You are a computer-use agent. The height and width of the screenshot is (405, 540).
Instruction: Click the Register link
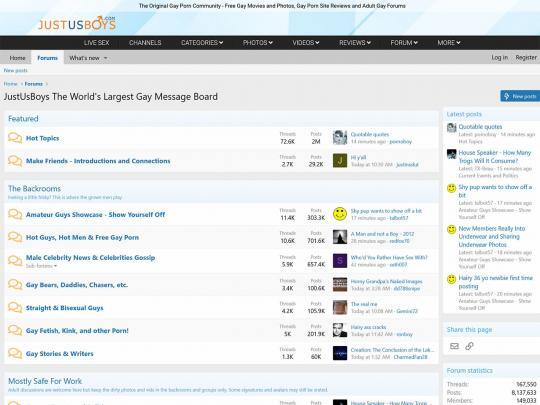pyautogui.click(x=526, y=57)
